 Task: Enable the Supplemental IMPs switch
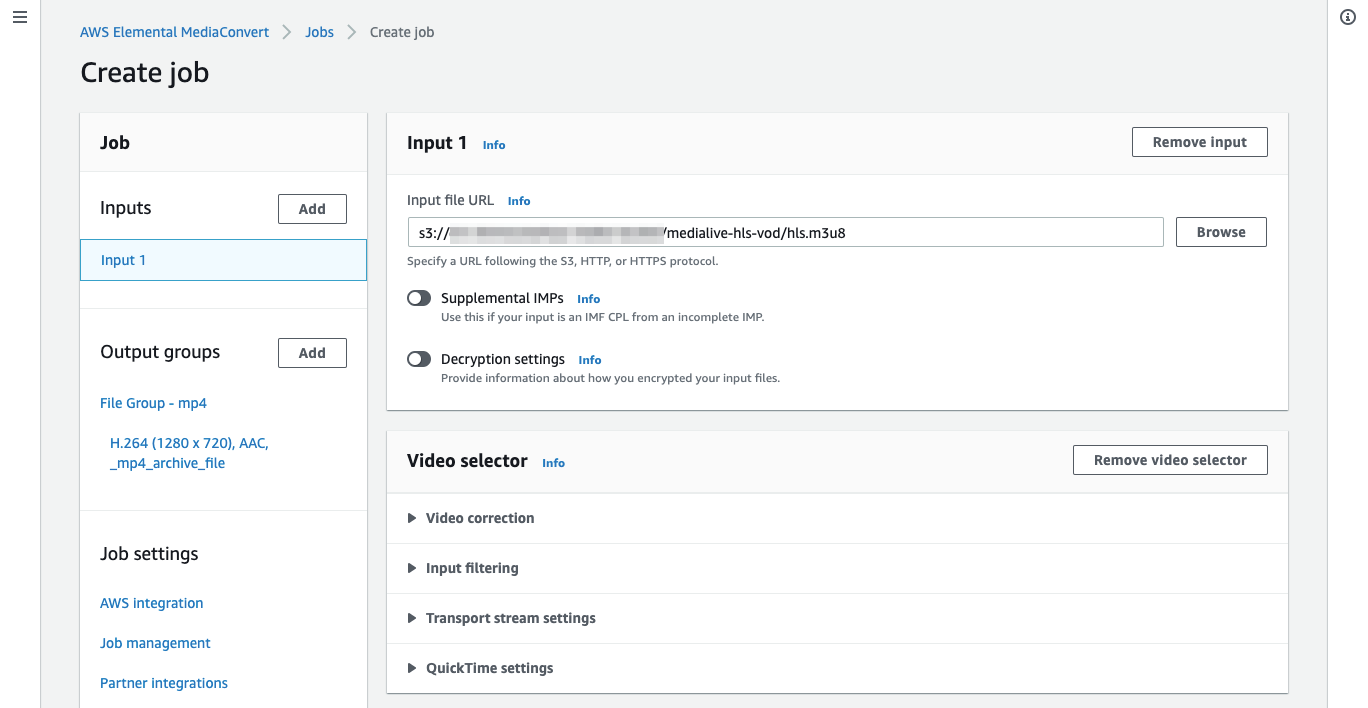(419, 297)
